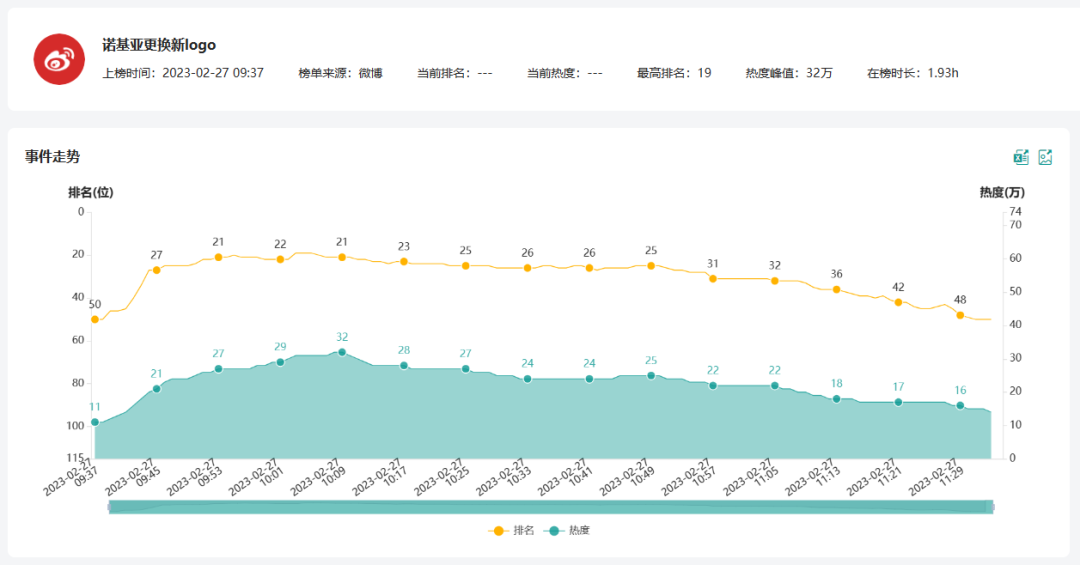Image resolution: width=1080 pixels, height=565 pixels.
Task: Open the 诺基亚更换新logo topic title
Action: tap(159, 45)
